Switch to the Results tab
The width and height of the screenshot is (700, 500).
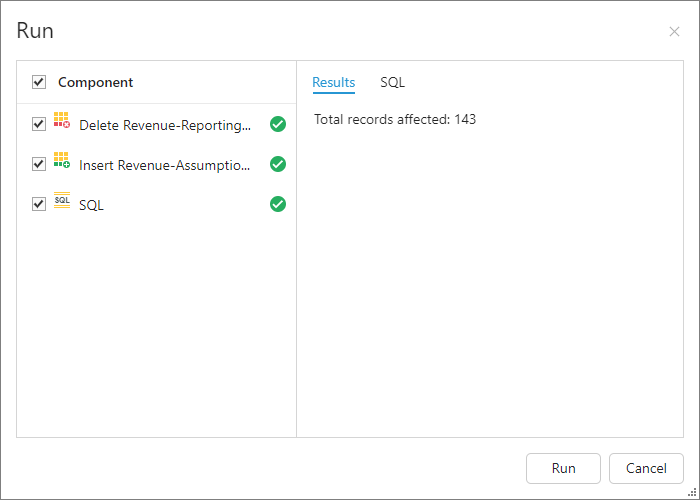pyautogui.click(x=333, y=82)
